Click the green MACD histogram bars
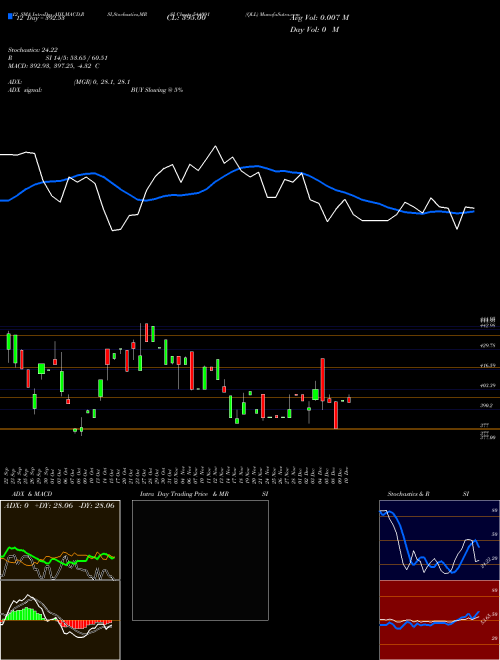 27,614
